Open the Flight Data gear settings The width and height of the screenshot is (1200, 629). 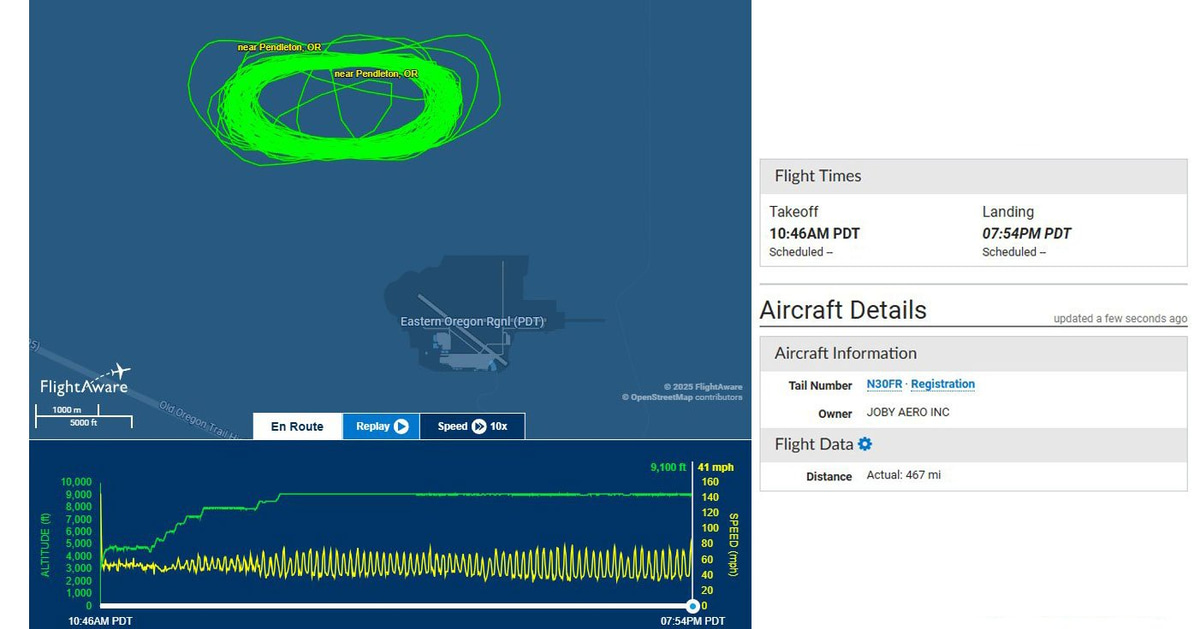tap(865, 444)
